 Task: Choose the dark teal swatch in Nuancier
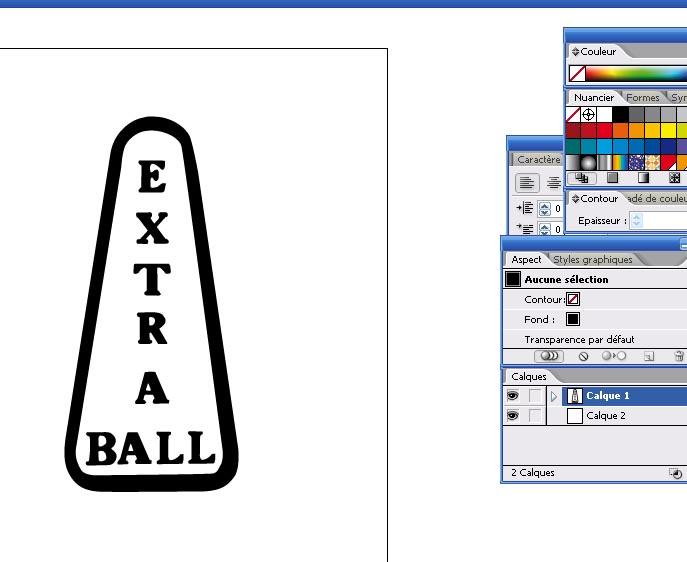click(x=573, y=146)
